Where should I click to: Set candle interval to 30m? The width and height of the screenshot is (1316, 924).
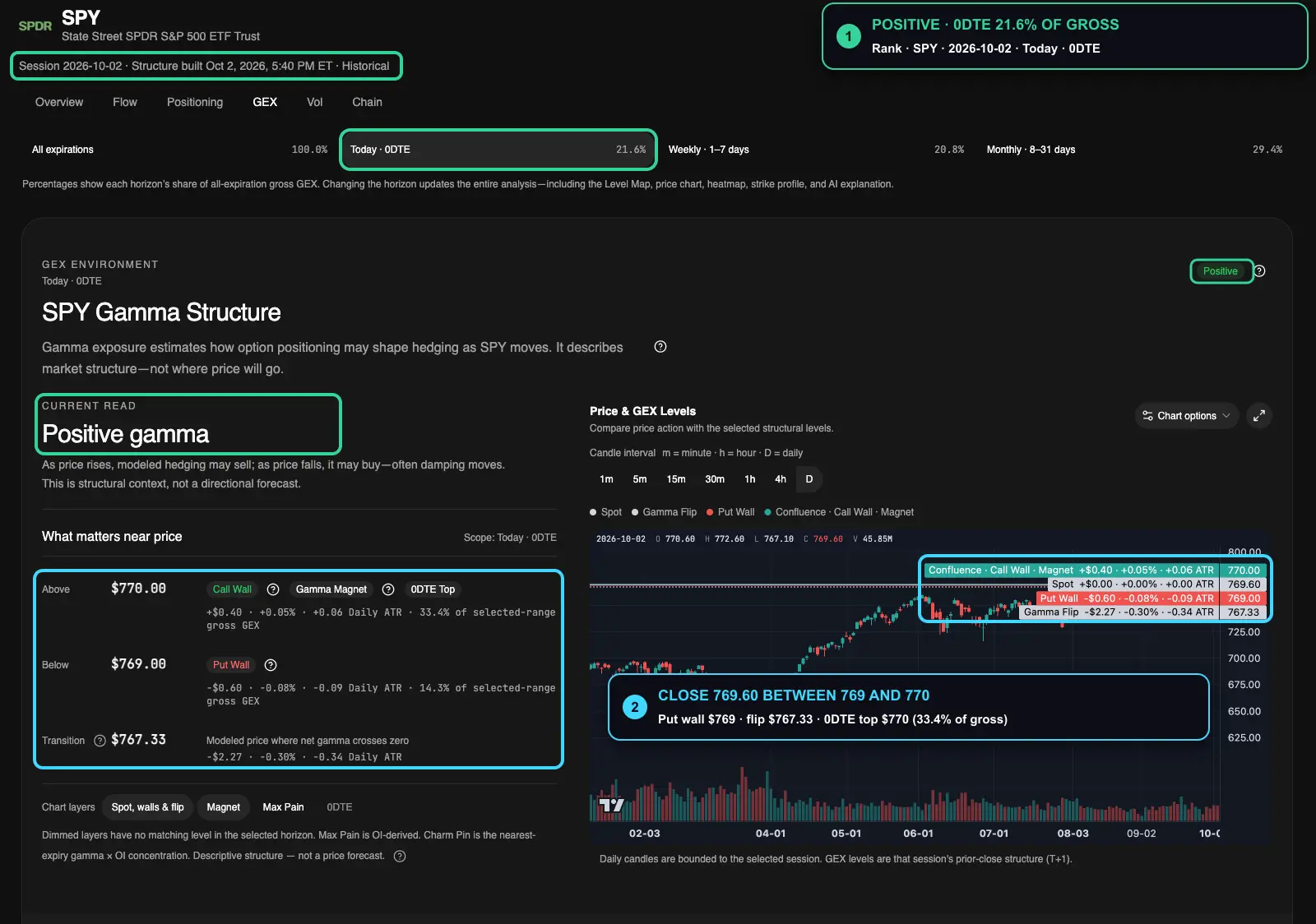pyautogui.click(x=715, y=479)
